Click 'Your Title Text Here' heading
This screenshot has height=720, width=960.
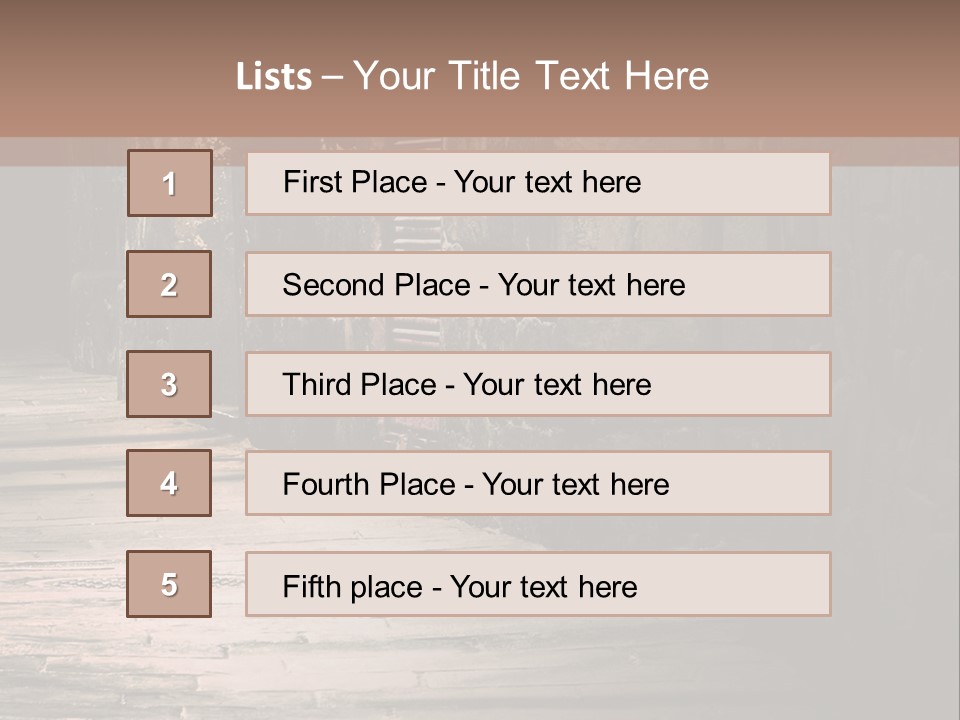531,76
